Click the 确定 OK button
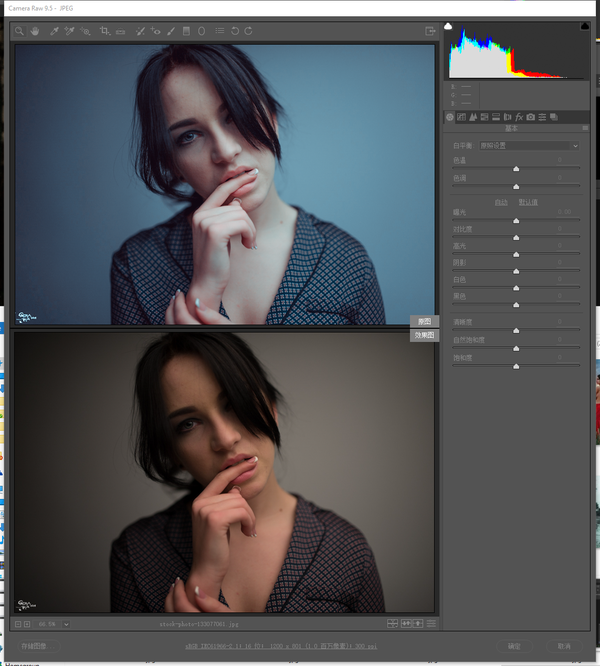This screenshot has height=666, width=600. [x=514, y=646]
